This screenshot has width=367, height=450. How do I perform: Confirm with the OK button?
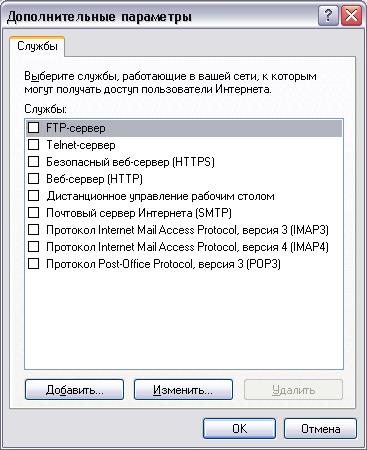(x=239, y=429)
